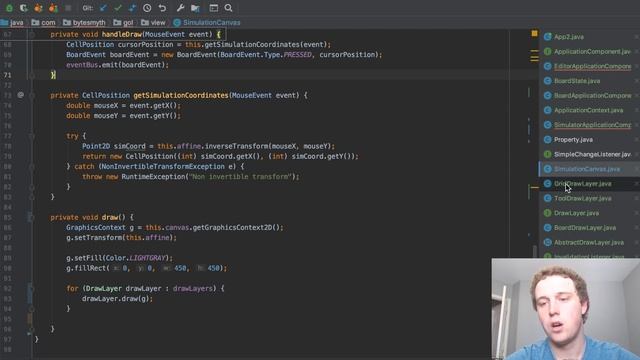640x360 pixels.
Task: Collapse the handleDraw method fold marker
Action: point(31,34)
